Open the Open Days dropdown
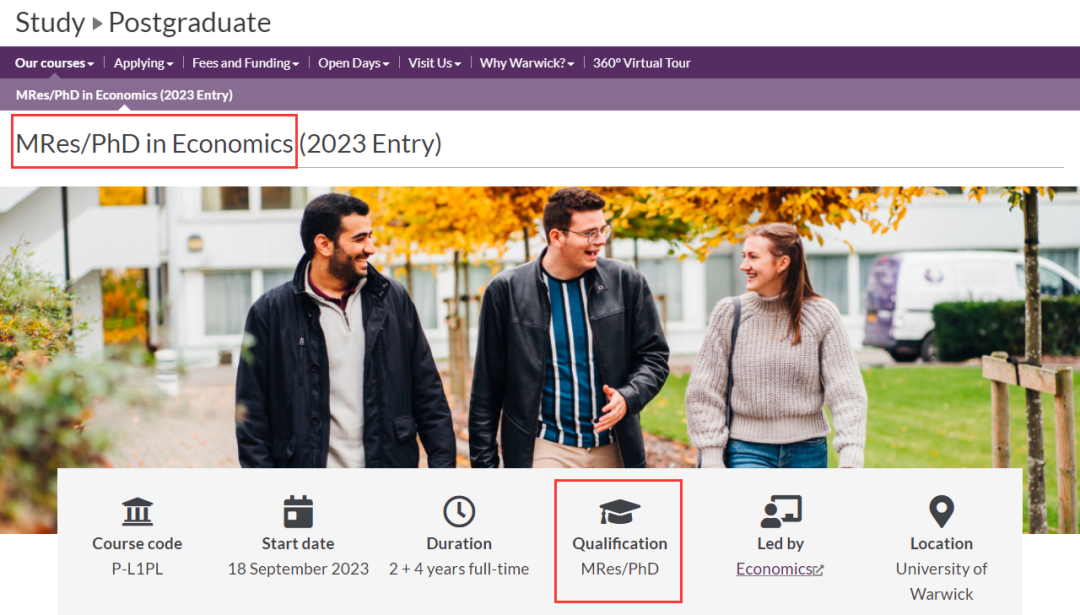 click(x=353, y=63)
